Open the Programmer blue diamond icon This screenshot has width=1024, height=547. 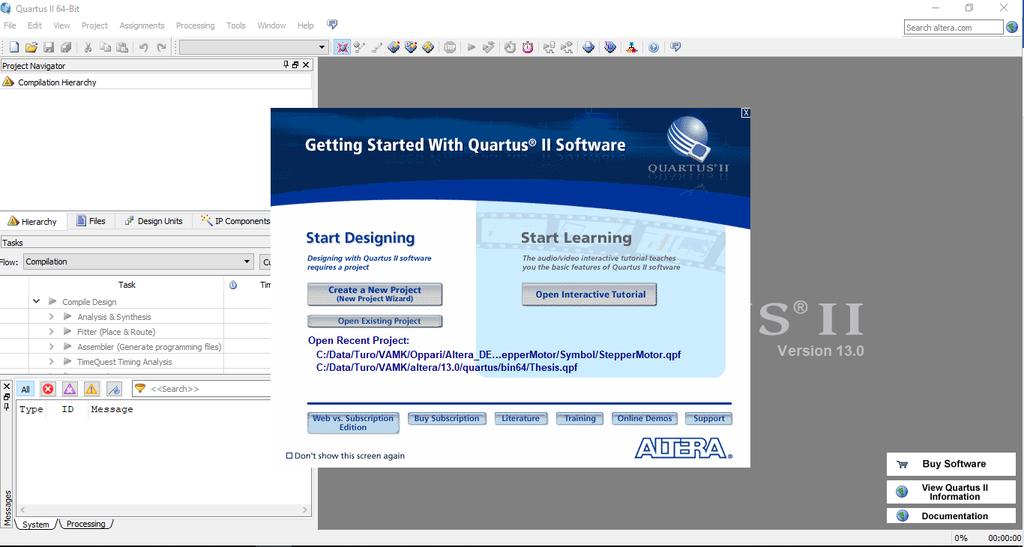click(610, 47)
